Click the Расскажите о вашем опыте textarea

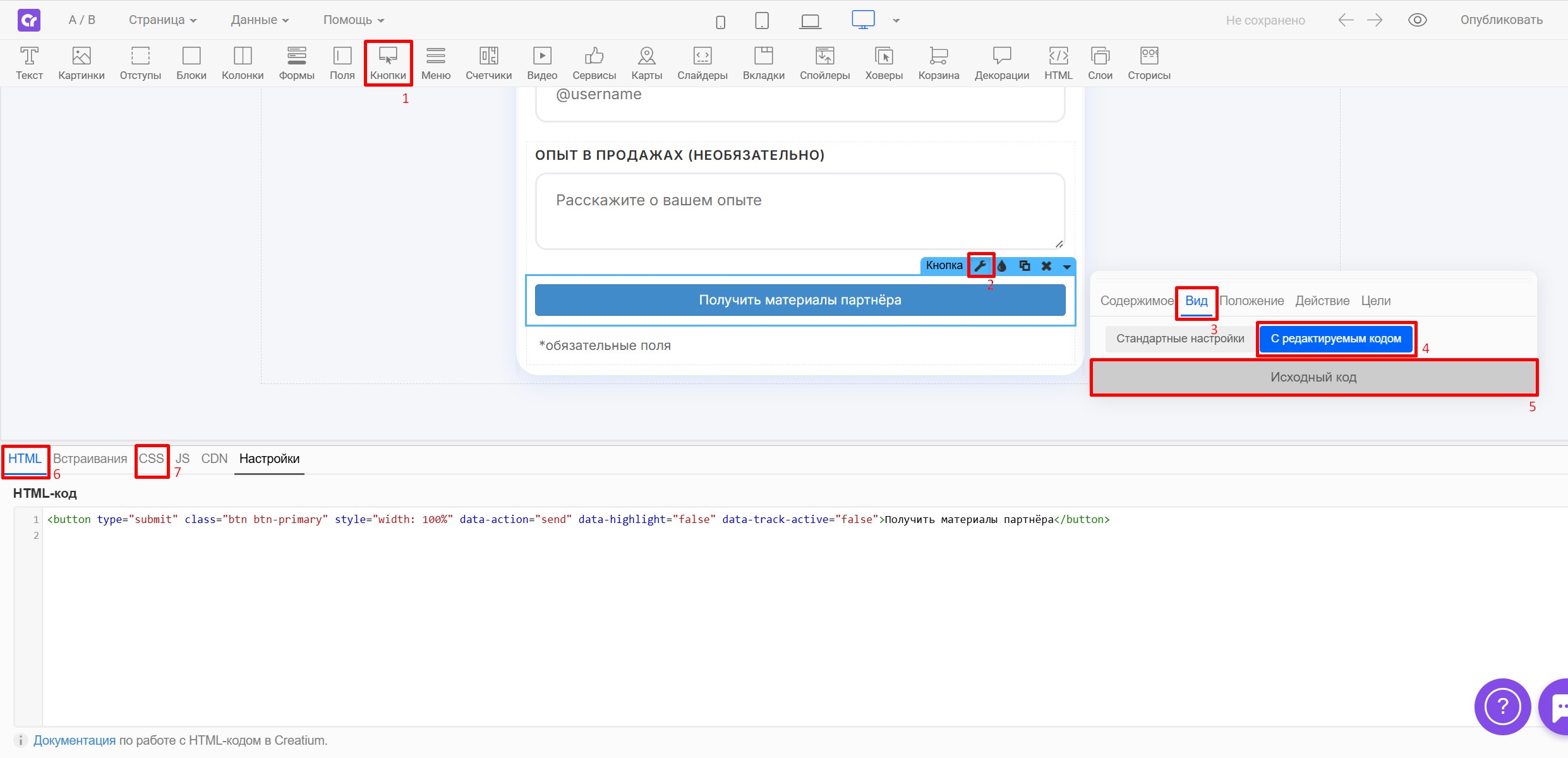799,212
